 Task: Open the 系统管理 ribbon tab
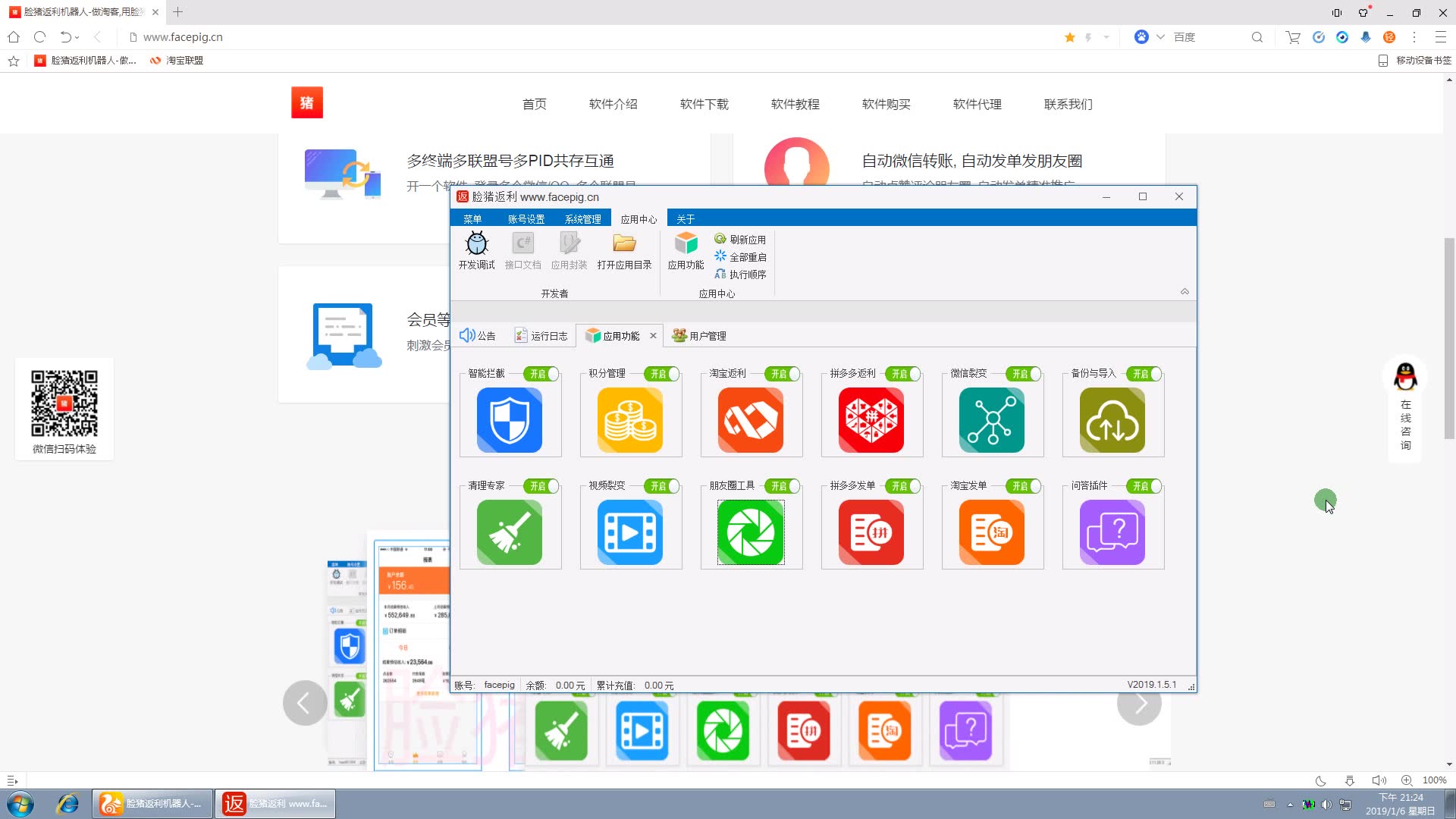[582, 219]
